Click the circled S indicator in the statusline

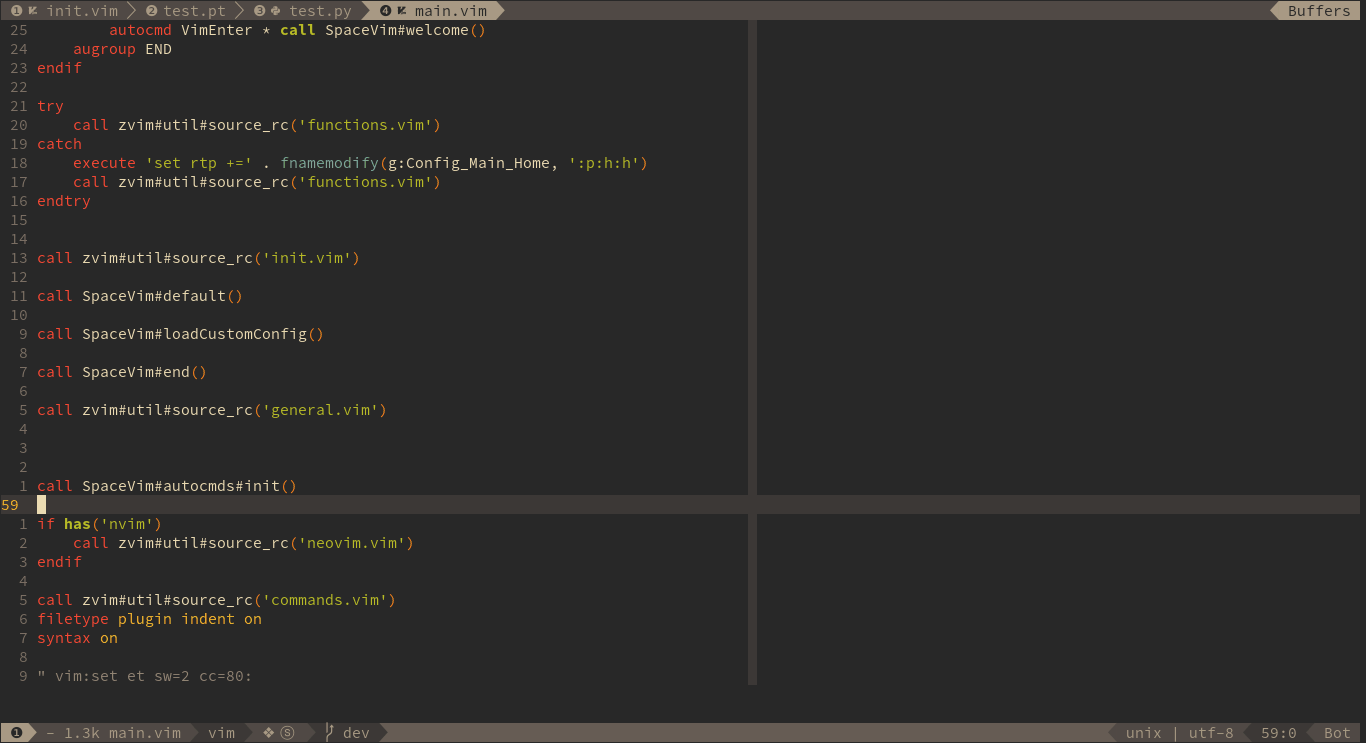pyautogui.click(x=286, y=732)
